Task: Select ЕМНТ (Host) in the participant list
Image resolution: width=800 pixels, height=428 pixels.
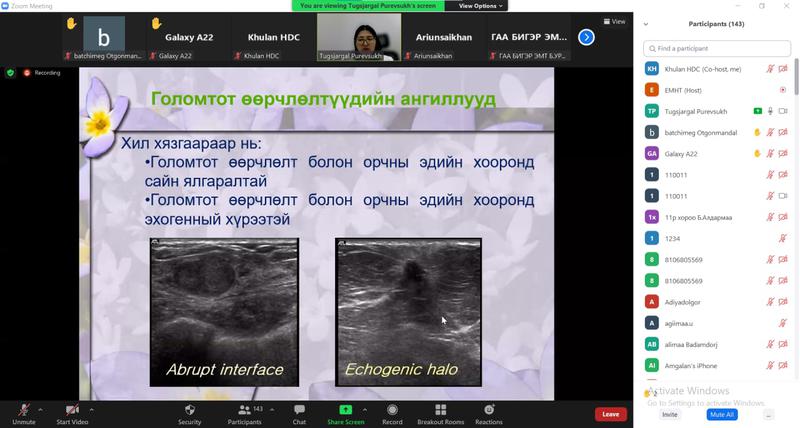Action: point(717,90)
